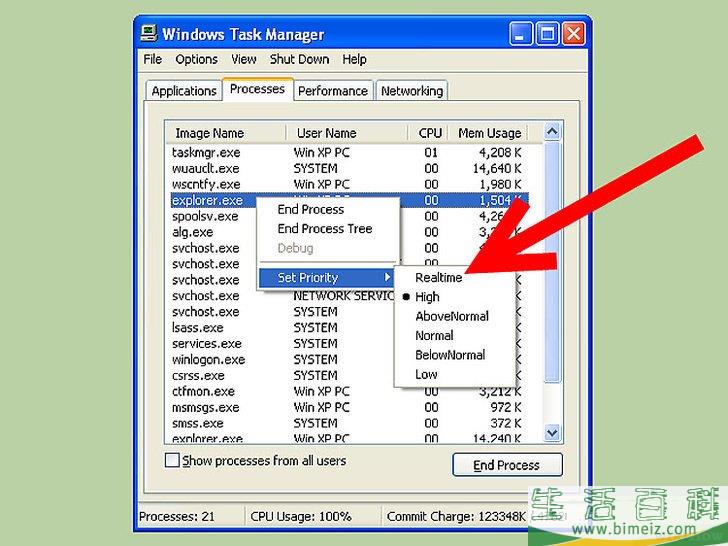Click Commit Charge status entry
The width and height of the screenshot is (728, 546).
click(x=456, y=516)
